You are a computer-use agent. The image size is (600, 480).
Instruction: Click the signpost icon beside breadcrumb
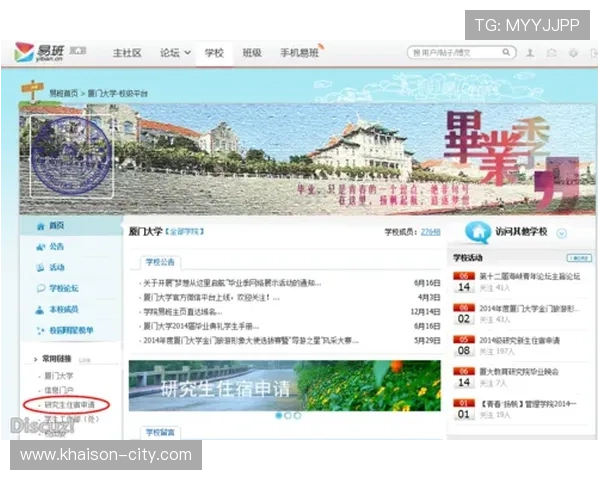click(x=33, y=91)
